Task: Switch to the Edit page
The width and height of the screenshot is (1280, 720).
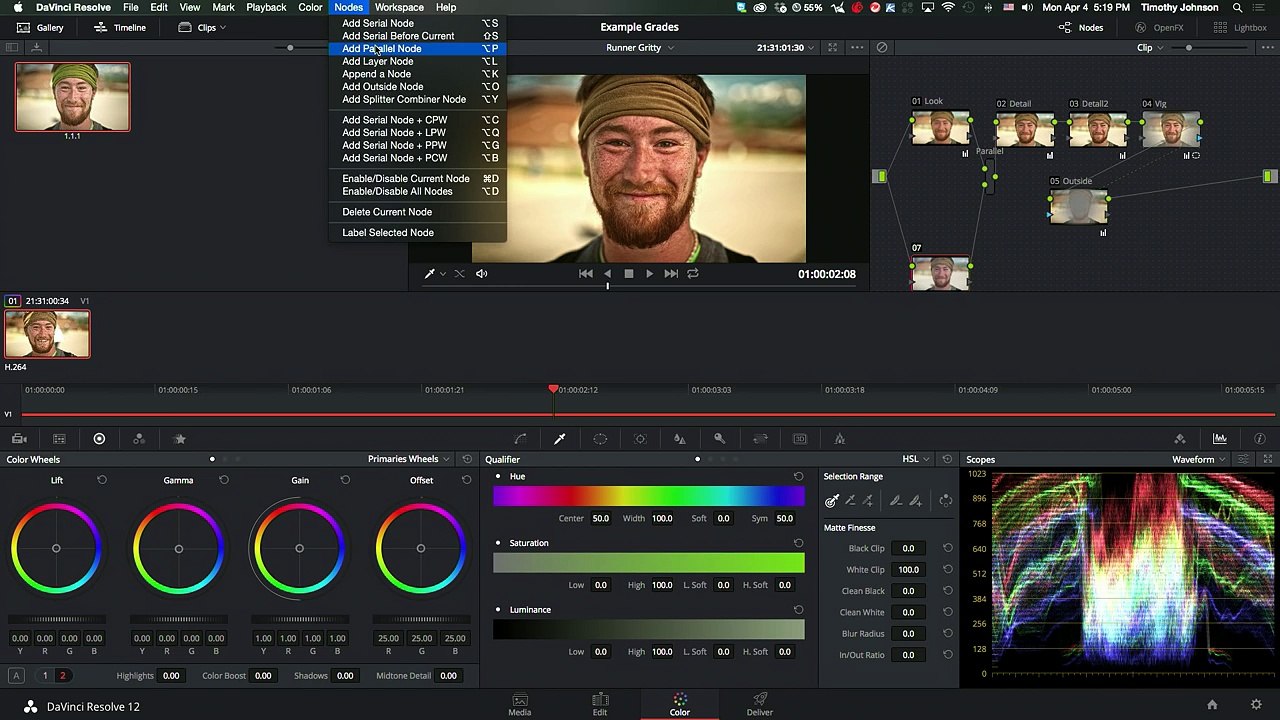Action: click(600, 705)
